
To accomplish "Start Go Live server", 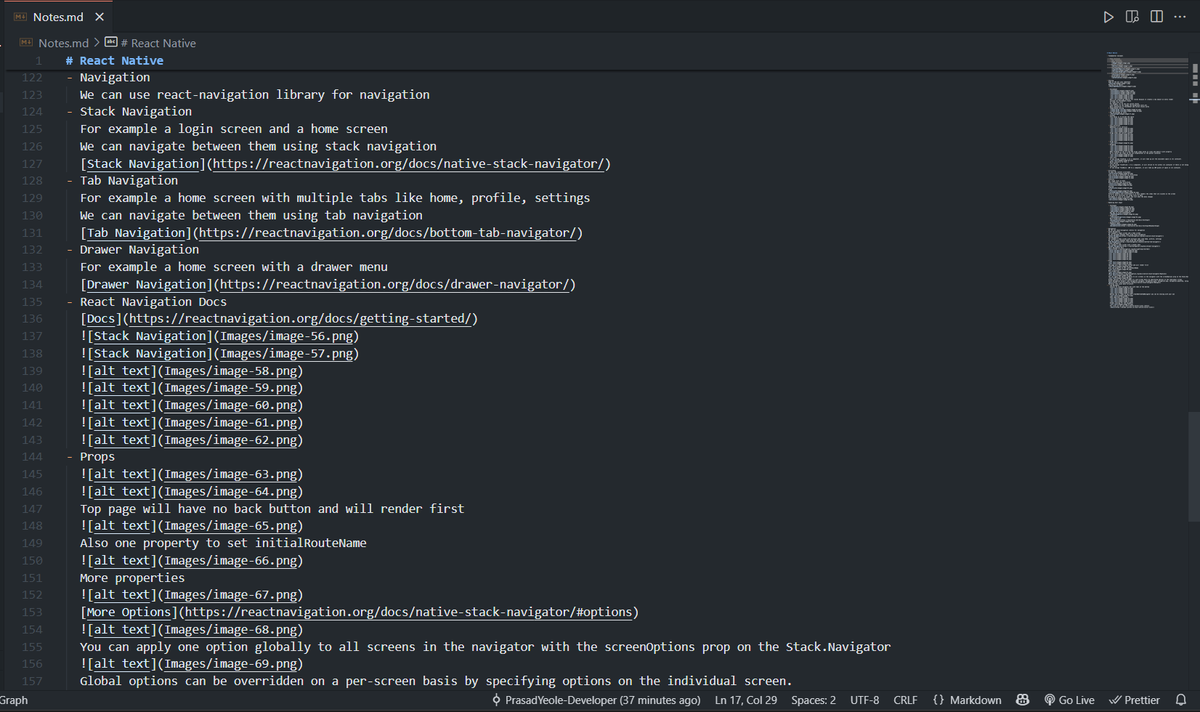I will pos(1069,700).
